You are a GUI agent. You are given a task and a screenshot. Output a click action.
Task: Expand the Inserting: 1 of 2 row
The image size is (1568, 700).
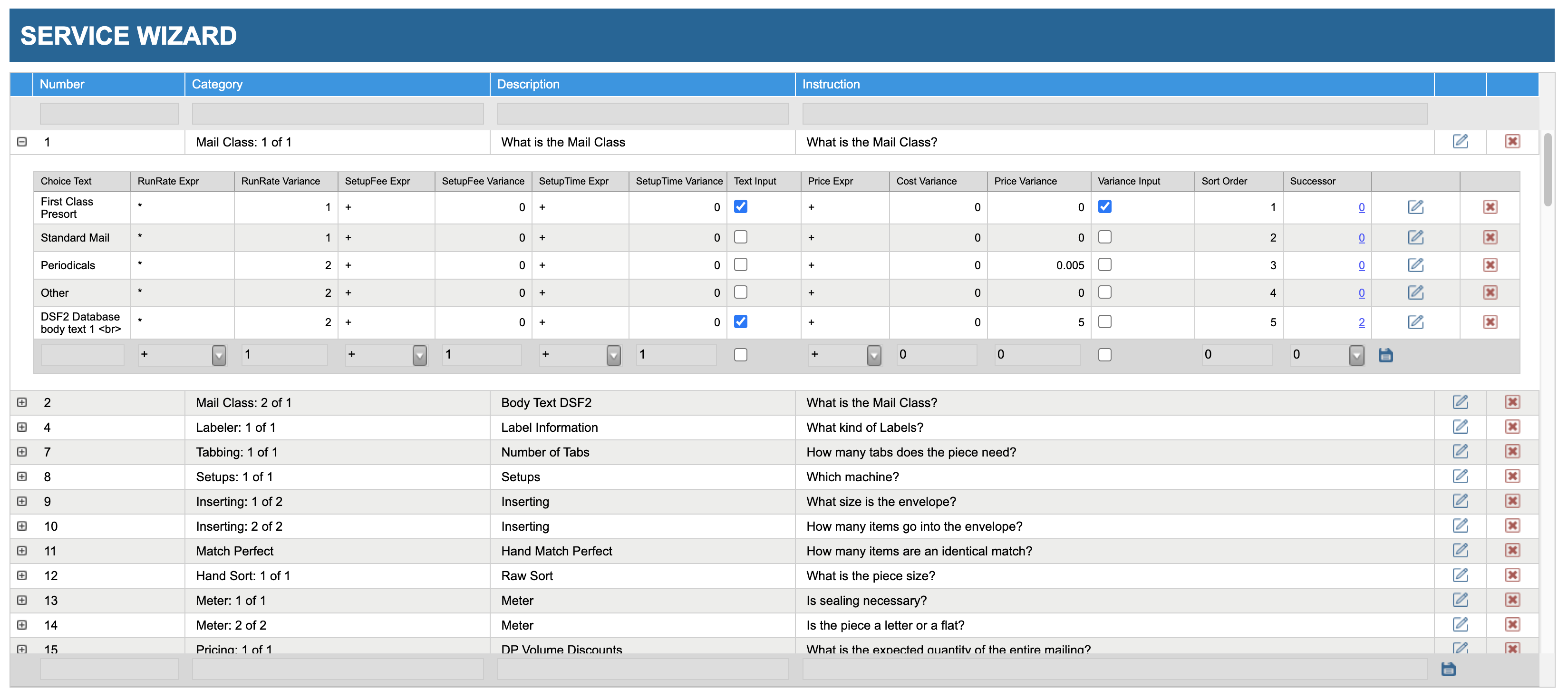click(22, 501)
